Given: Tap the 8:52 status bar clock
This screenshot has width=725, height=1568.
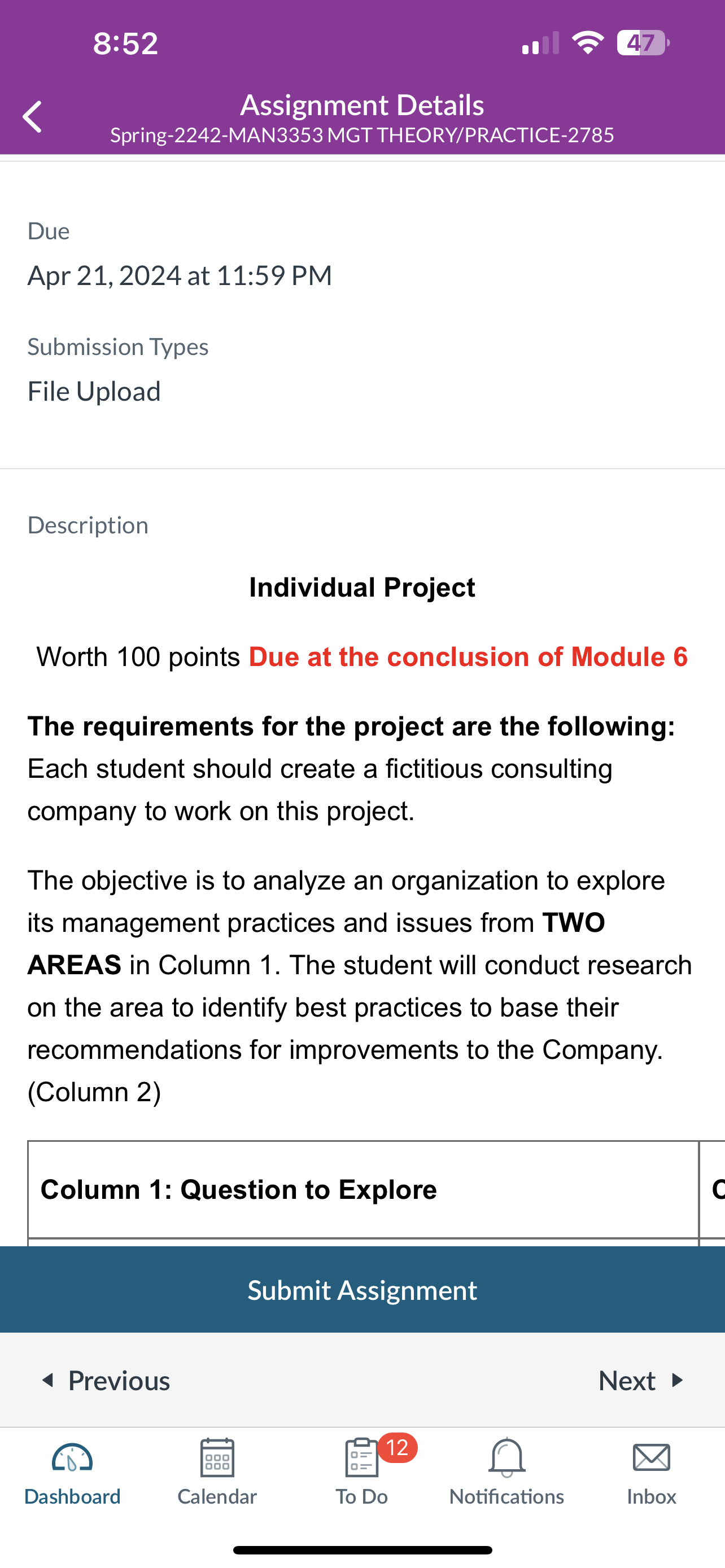Looking at the screenshot, I should pyautogui.click(x=125, y=43).
